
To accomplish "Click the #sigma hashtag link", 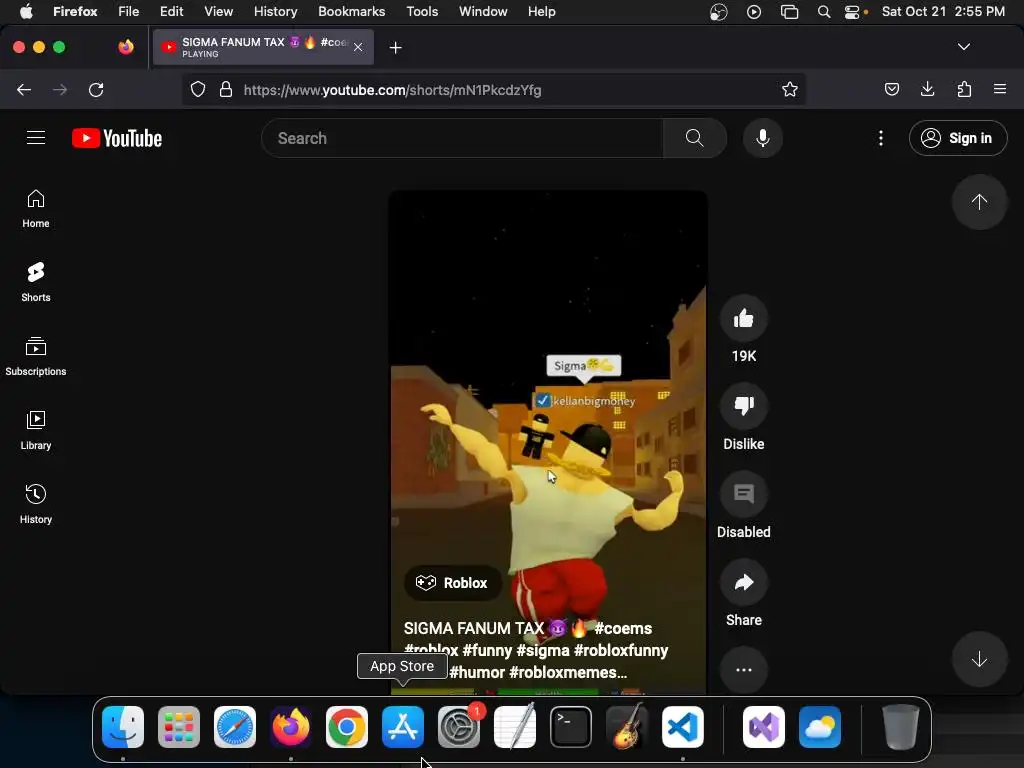I will (x=543, y=650).
